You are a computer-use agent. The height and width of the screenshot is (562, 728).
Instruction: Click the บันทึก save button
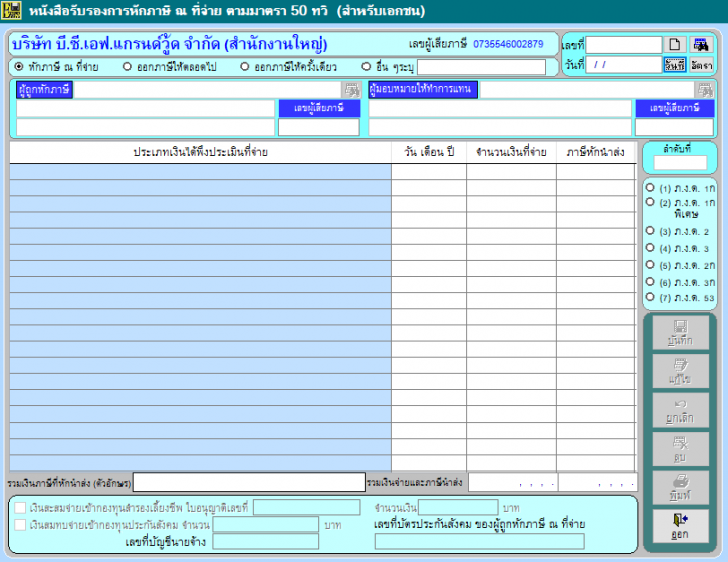[680, 333]
